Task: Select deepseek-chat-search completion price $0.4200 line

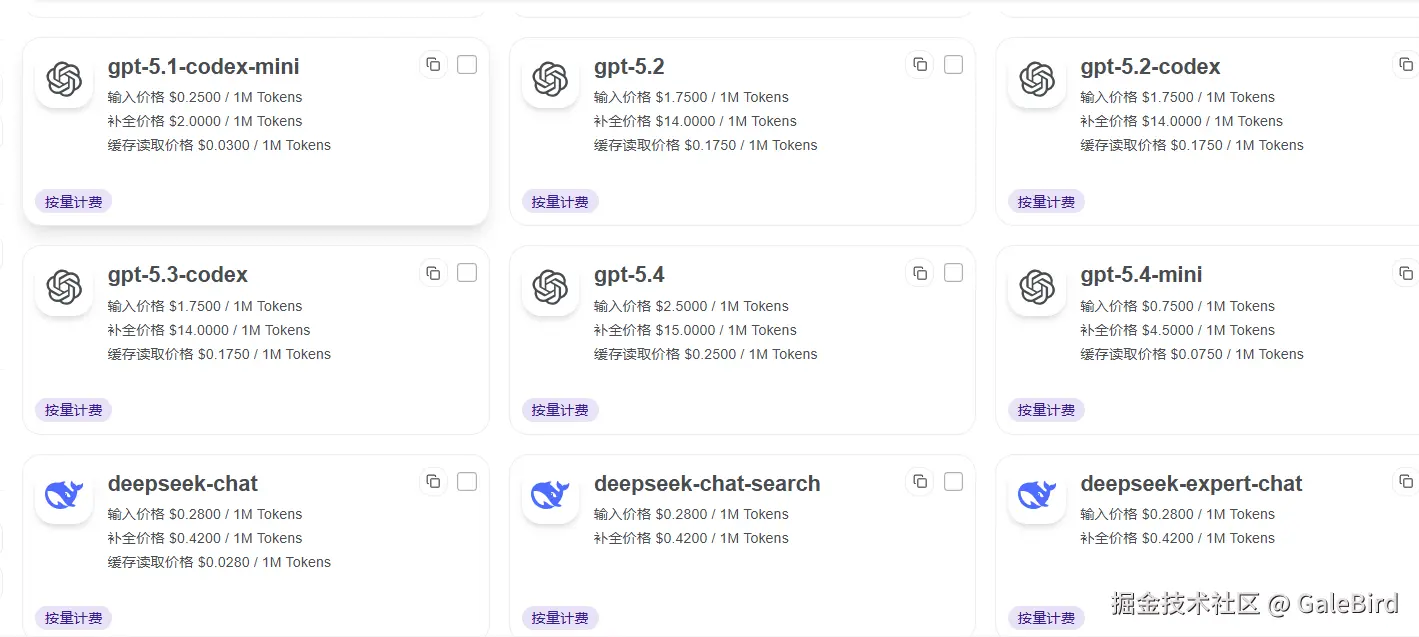Action: click(691, 538)
